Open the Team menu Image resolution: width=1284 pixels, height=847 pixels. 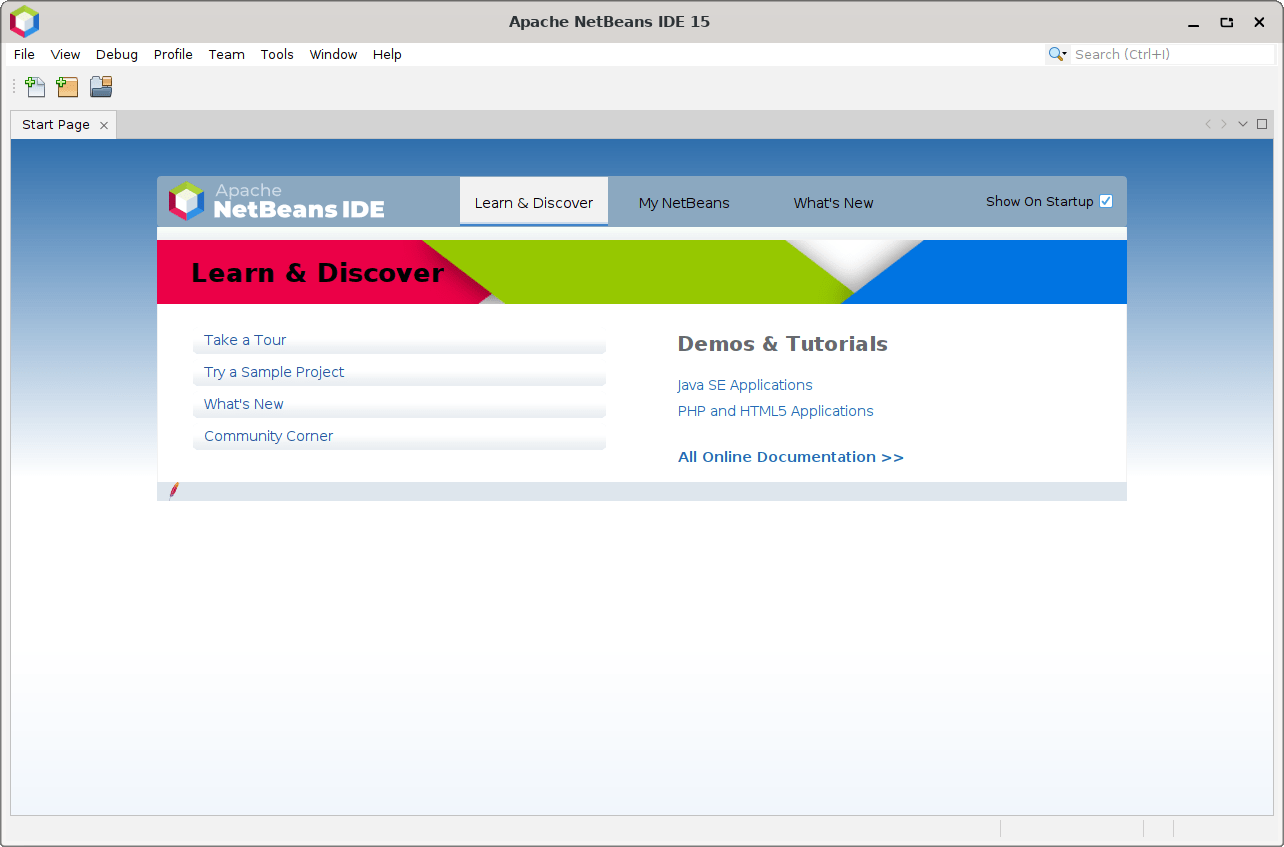click(x=226, y=54)
